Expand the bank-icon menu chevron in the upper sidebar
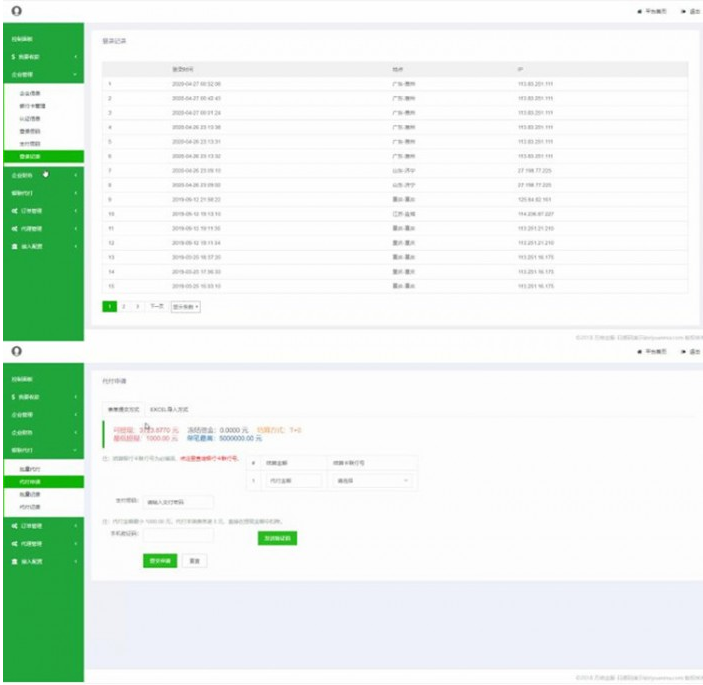The image size is (703, 685). pyautogui.click(x=75, y=247)
